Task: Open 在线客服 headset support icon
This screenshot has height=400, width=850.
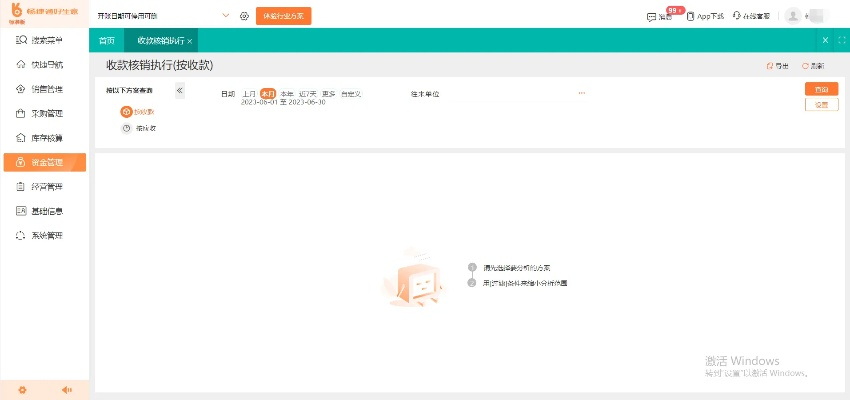Action: click(737, 16)
